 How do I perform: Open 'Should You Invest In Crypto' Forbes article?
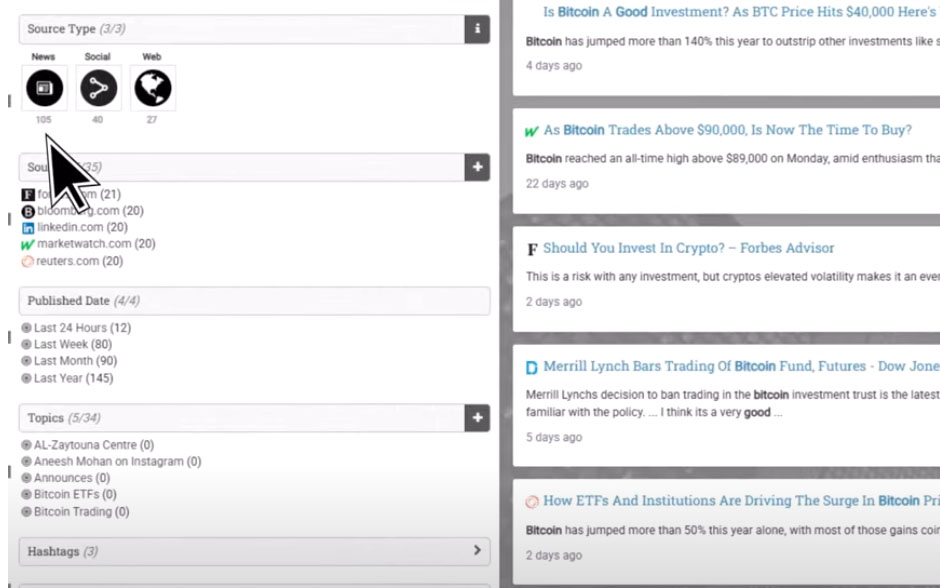point(688,248)
